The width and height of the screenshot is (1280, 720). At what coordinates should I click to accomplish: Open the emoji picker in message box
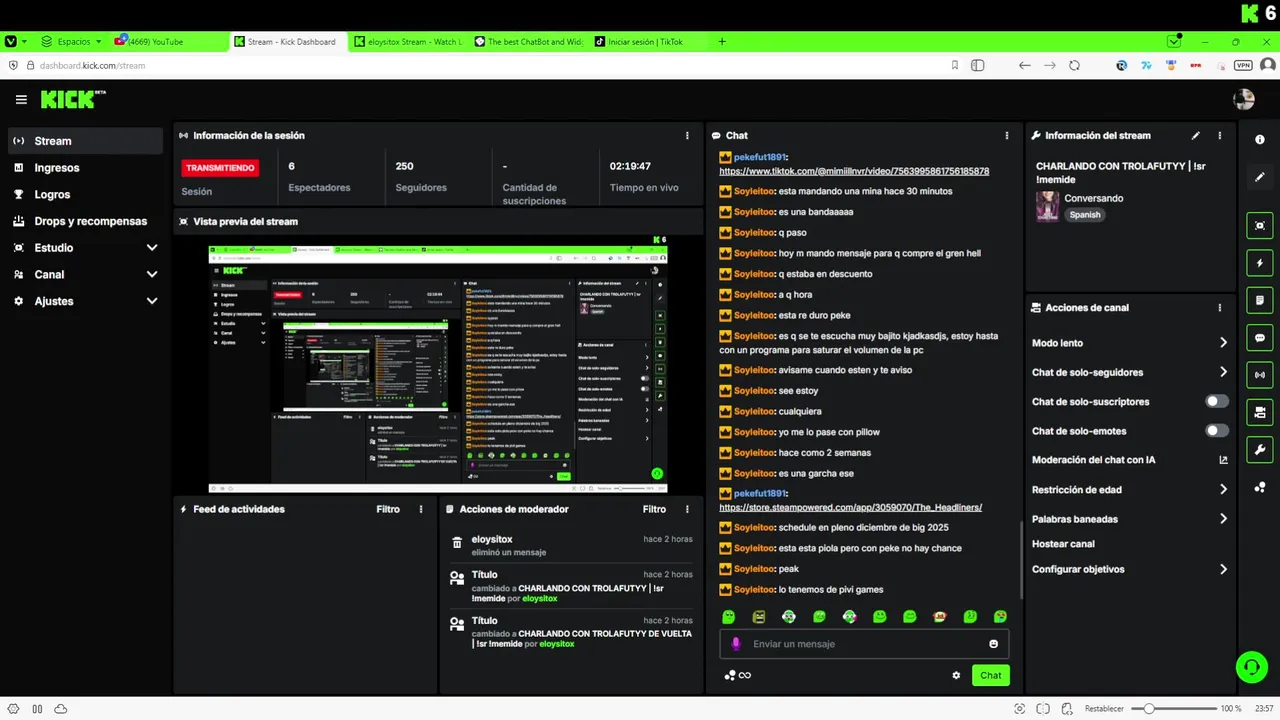(993, 644)
